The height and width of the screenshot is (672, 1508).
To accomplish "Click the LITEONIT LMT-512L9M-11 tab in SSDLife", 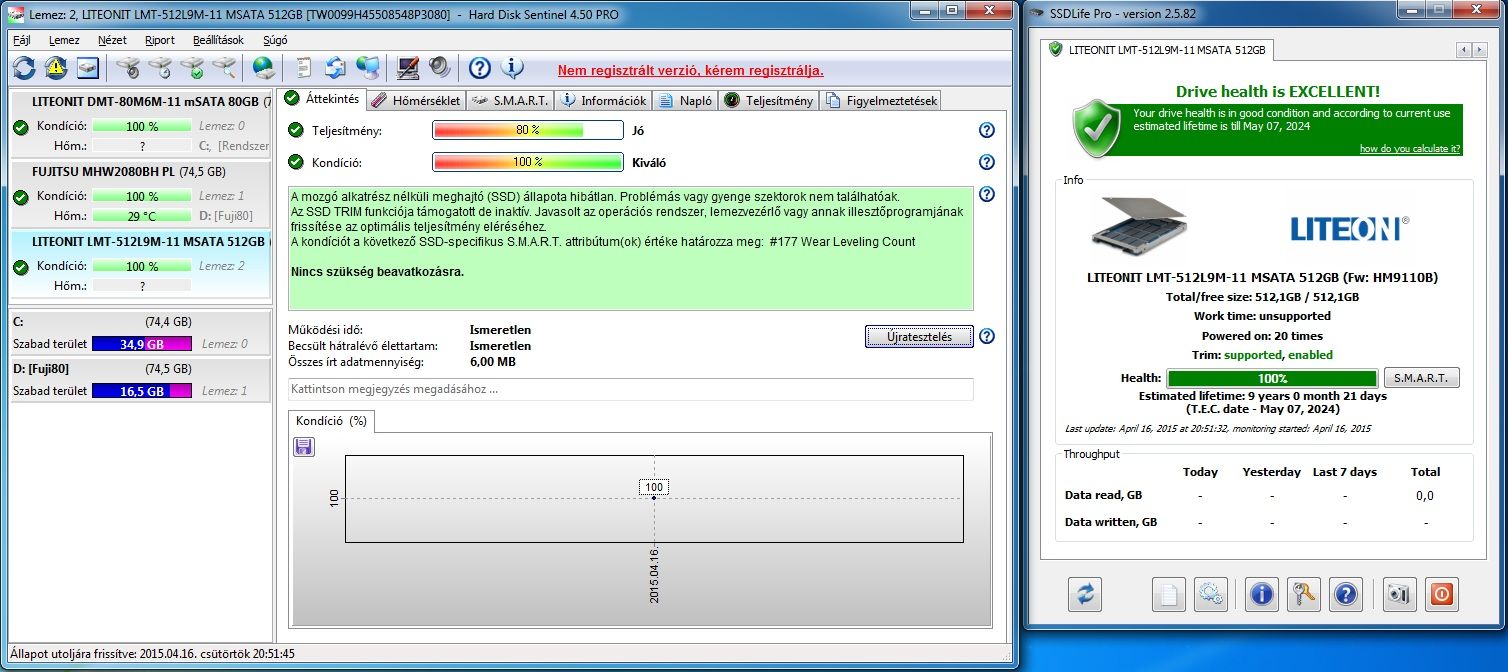I will tap(1157, 49).
